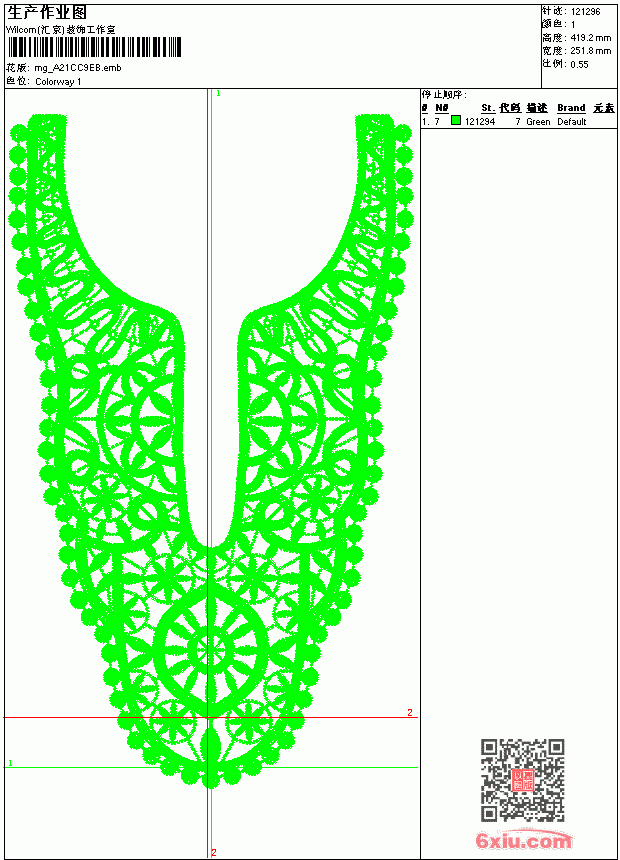Image resolution: width=620 pixels, height=860 pixels.
Task: Click the N# column header
Action: click(x=442, y=108)
